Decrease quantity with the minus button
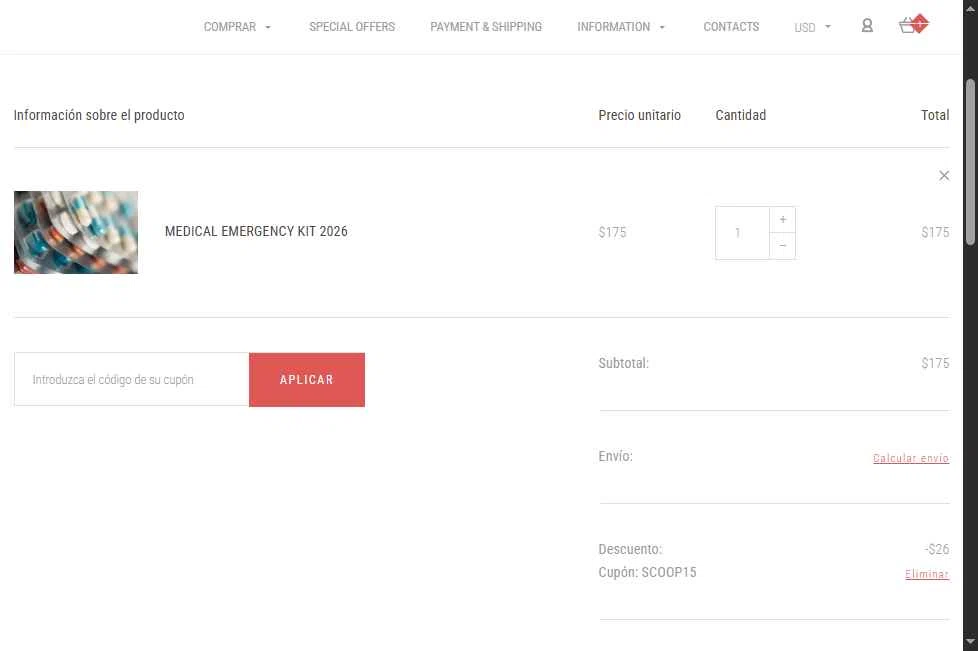 [x=783, y=246]
